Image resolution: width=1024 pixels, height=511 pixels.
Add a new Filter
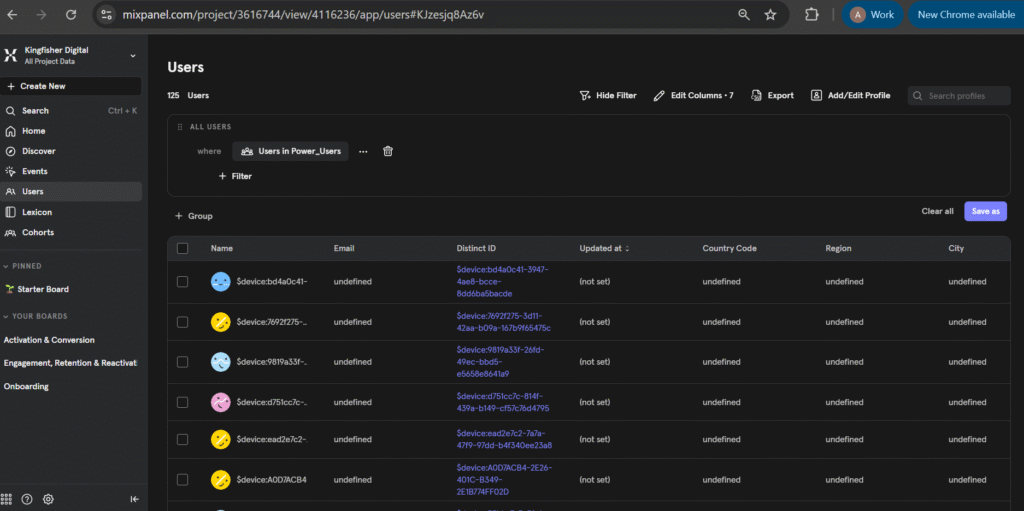pos(235,176)
